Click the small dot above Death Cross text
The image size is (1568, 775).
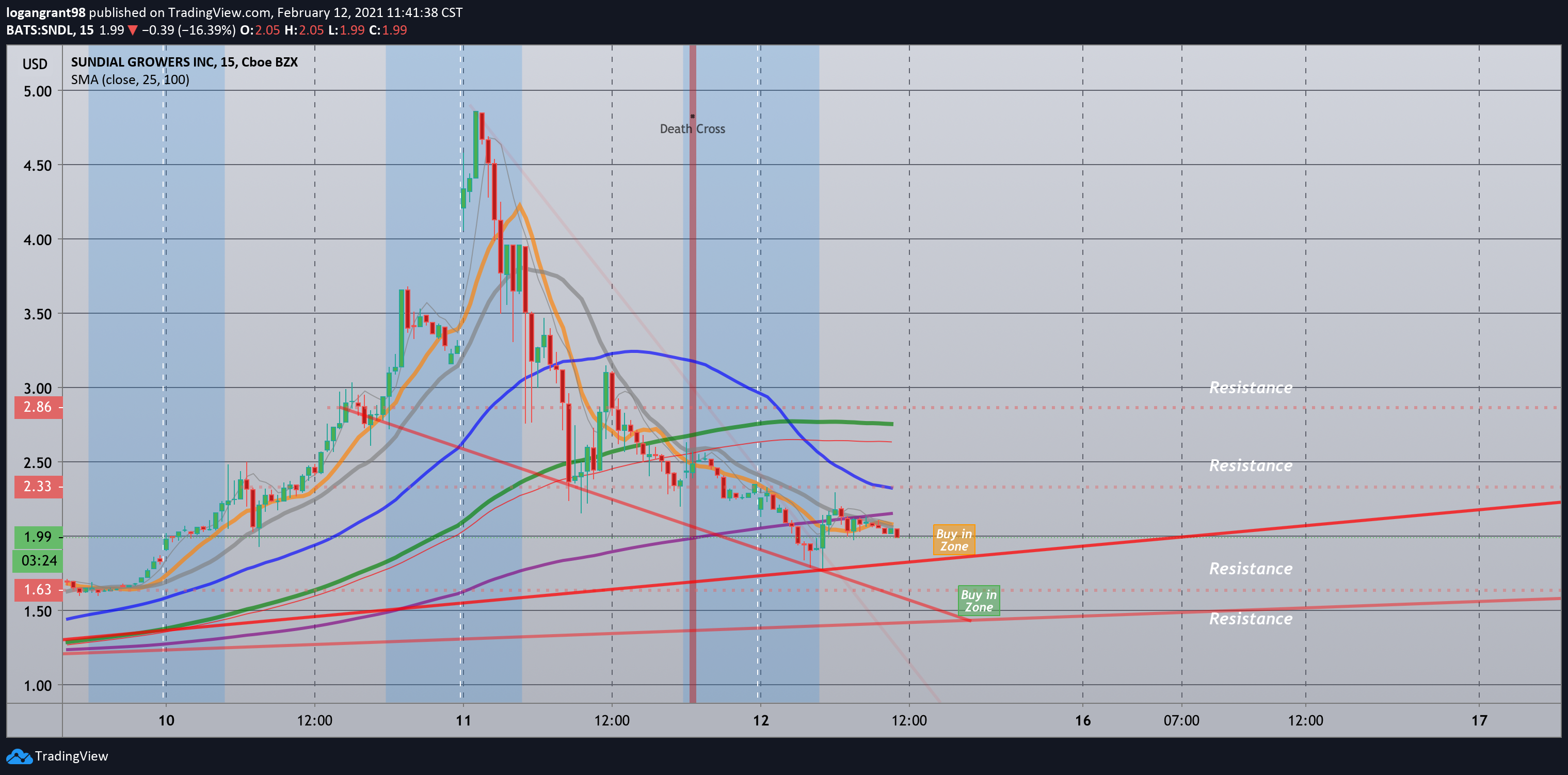pos(693,116)
